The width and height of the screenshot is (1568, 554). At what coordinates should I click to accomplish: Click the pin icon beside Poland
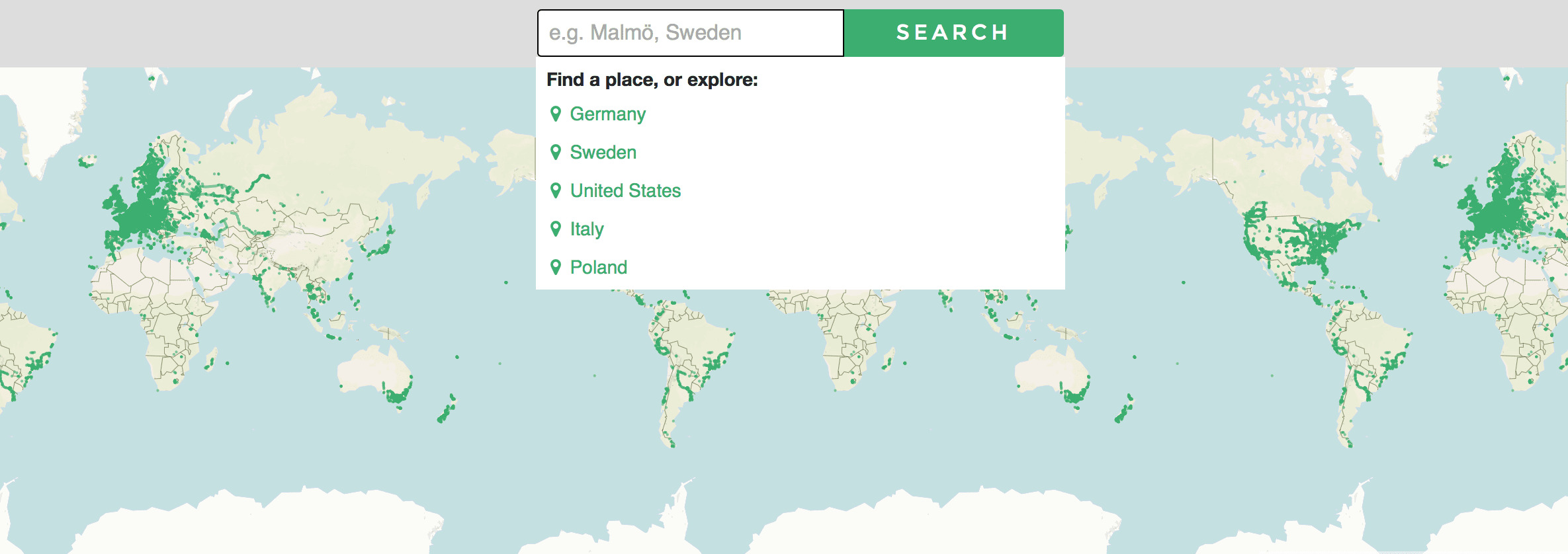[556, 267]
